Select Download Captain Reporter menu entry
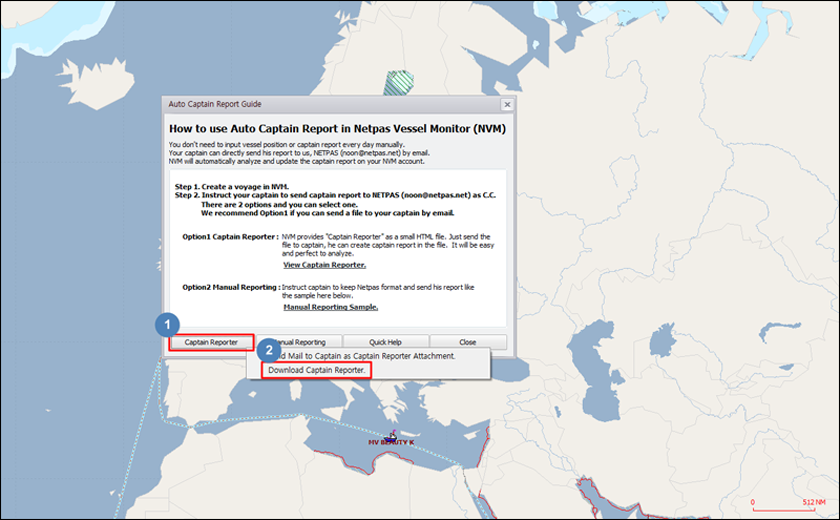 pyautogui.click(x=317, y=370)
